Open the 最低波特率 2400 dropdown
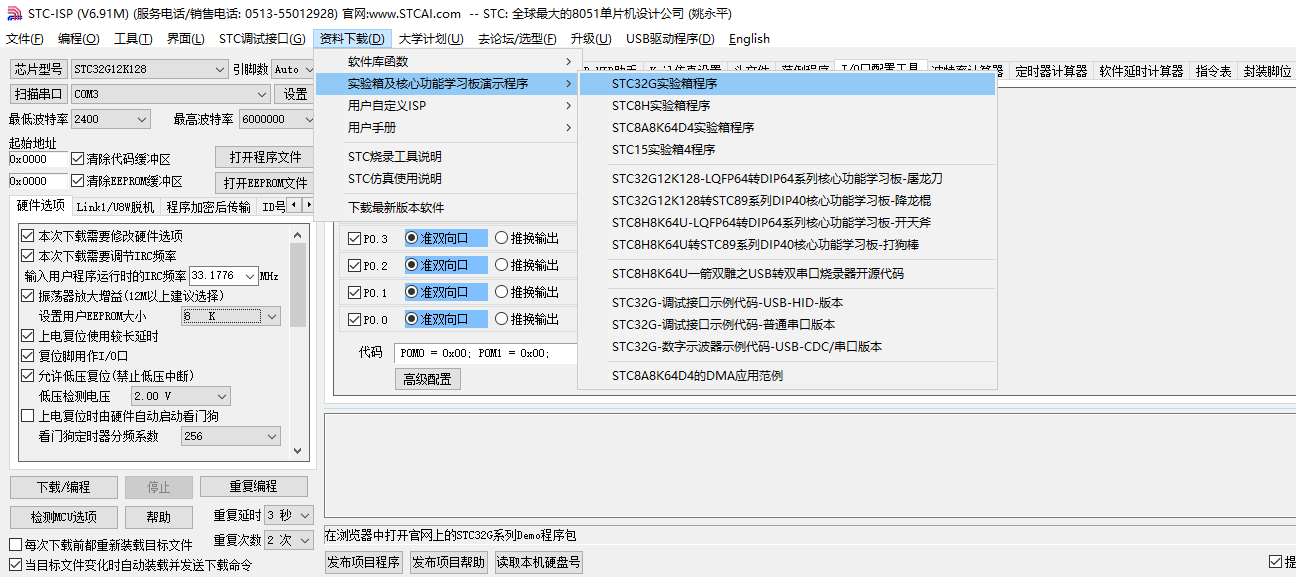The height and width of the screenshot is (577, 1296). 110,119
